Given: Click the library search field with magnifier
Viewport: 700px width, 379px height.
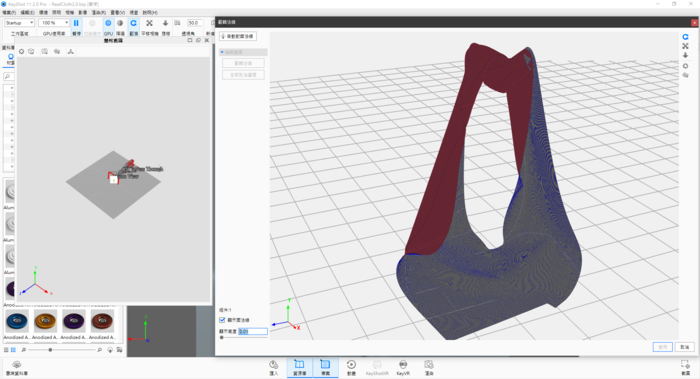Looking at the screenshot, I should [x=8, y=76].
